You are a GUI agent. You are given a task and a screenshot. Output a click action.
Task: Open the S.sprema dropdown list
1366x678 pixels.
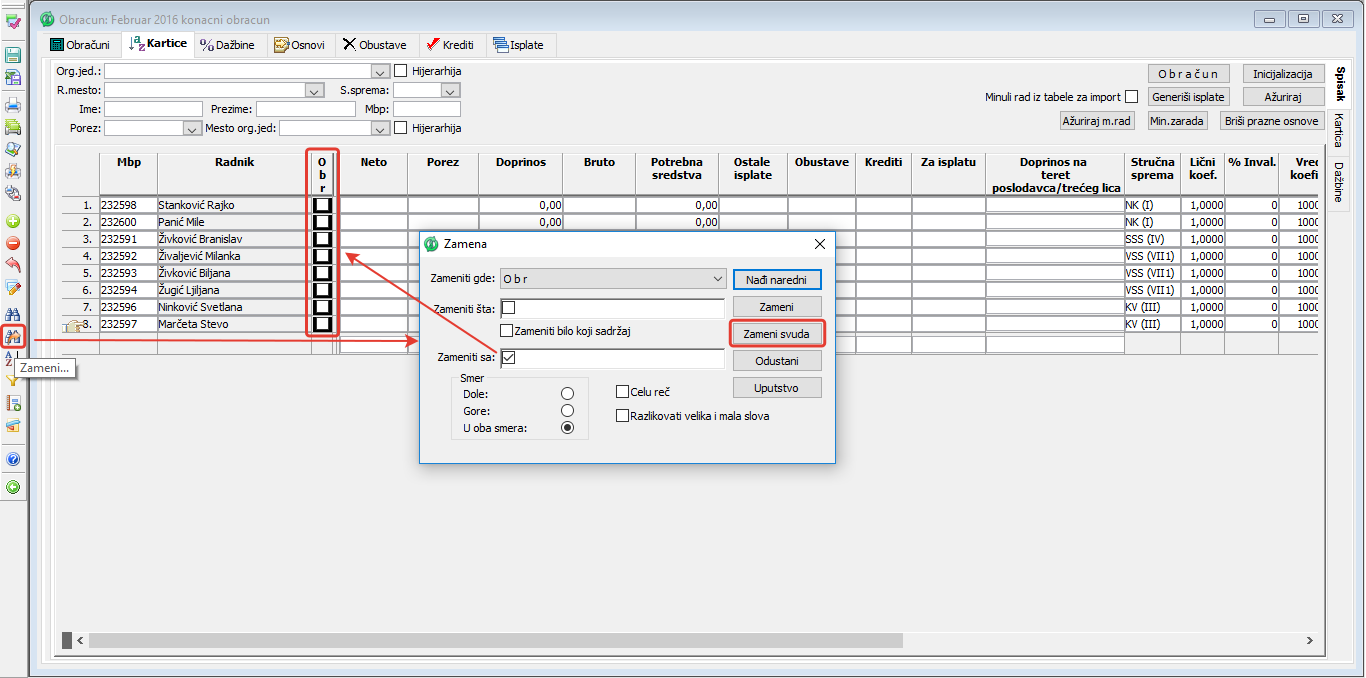click(450, 90)
